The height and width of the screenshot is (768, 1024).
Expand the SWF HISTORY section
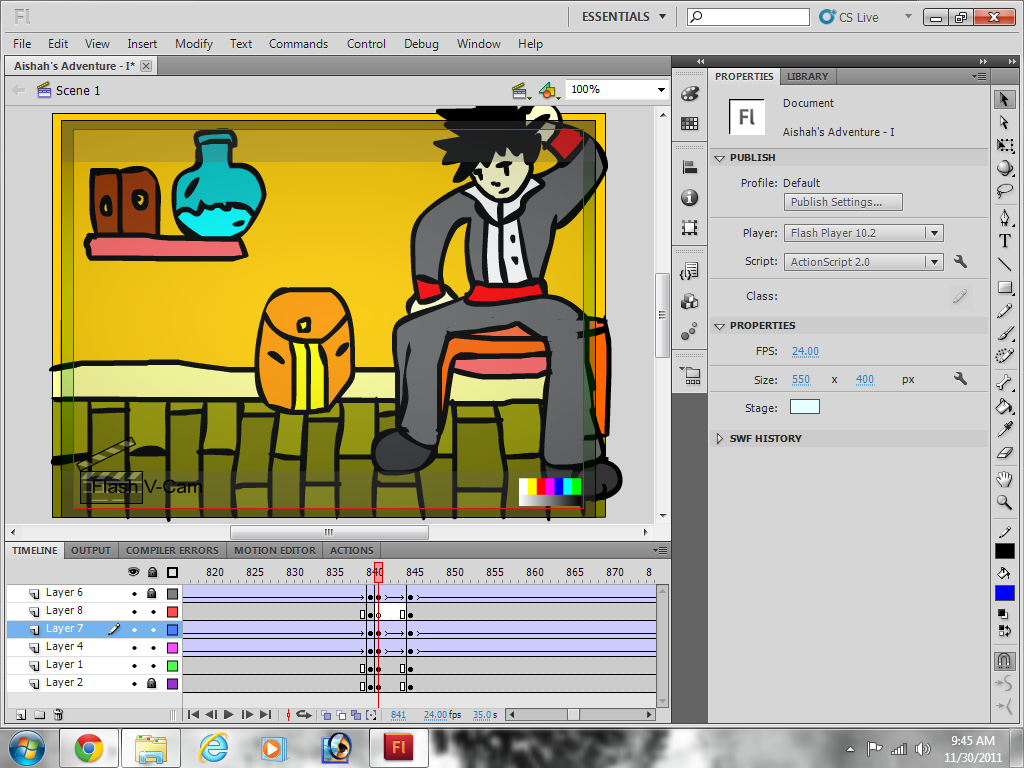(x=720, y=438)
